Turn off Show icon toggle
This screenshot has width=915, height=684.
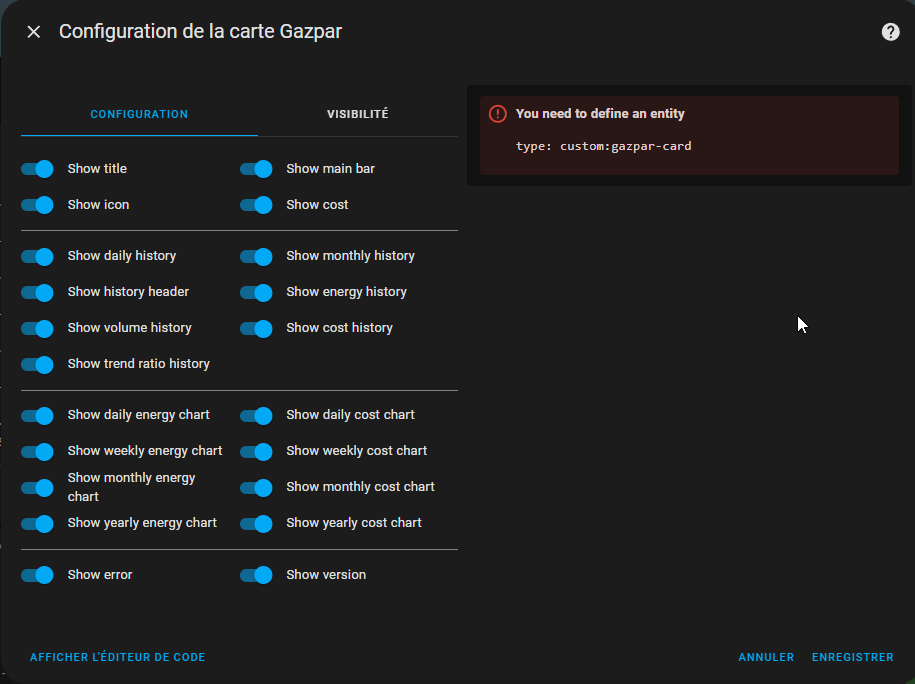[37, 205]
